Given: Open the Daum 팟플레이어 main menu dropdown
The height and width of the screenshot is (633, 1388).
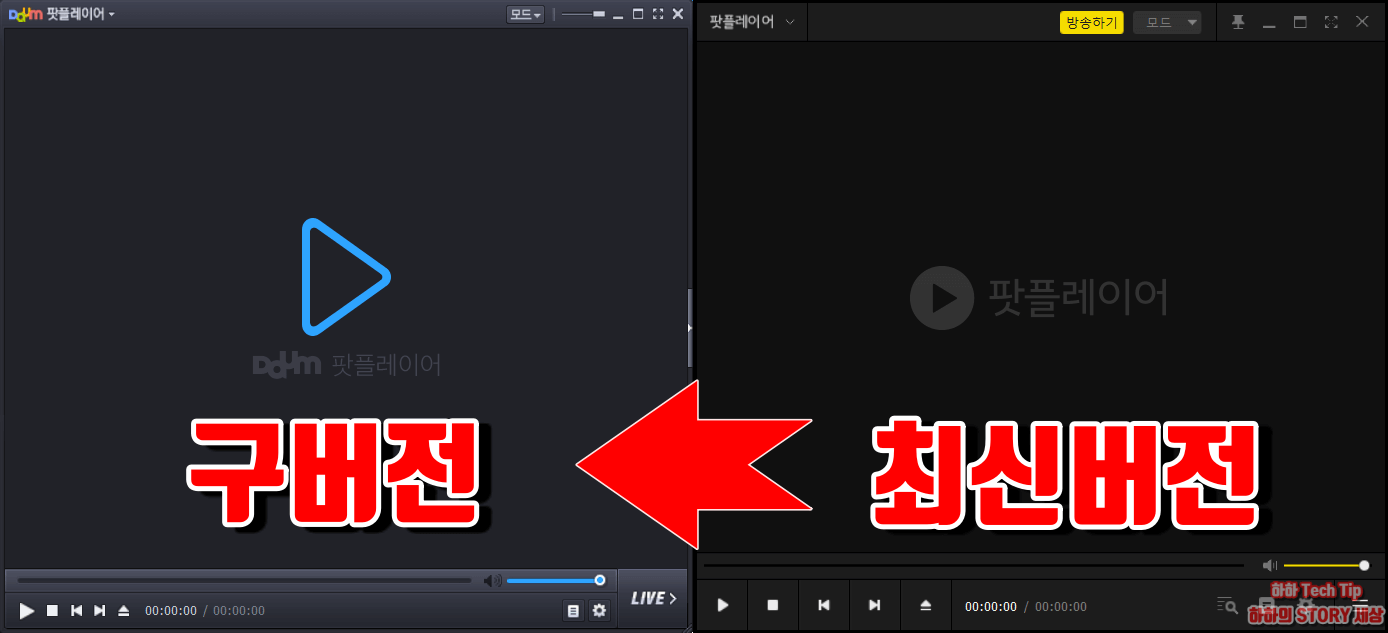Looking at the screenshot, I should pyautogui.click(x=61, y=14).
